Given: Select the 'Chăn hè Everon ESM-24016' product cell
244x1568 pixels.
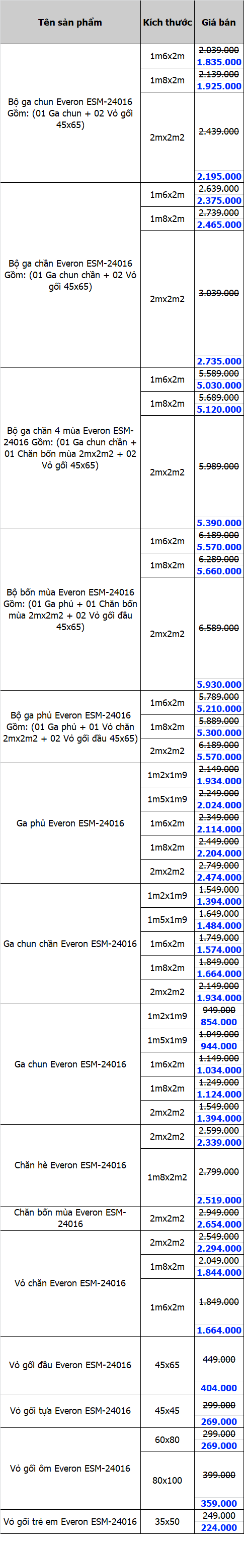Looking at the screenshot, I should 70,1165.
